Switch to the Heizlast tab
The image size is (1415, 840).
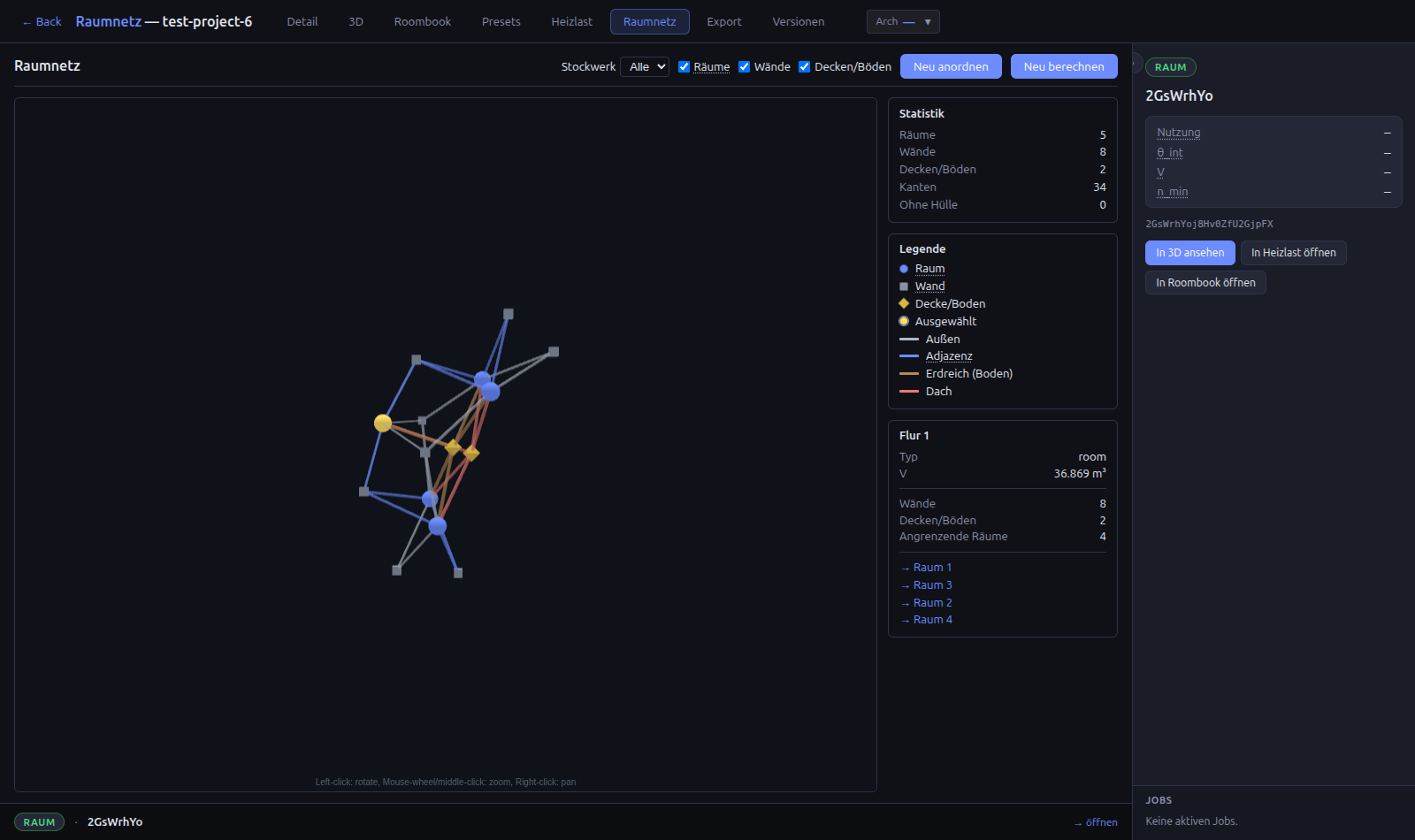[572, 21]
